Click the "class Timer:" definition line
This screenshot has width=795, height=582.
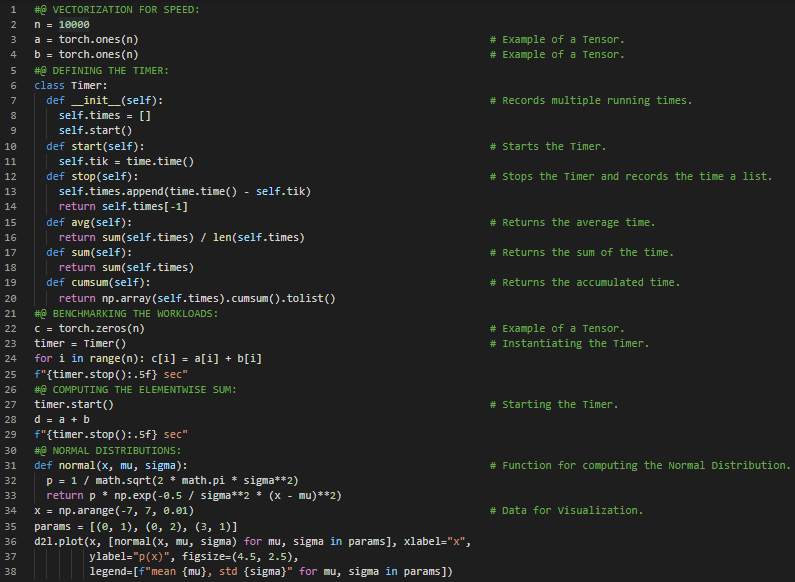point(70,85)
